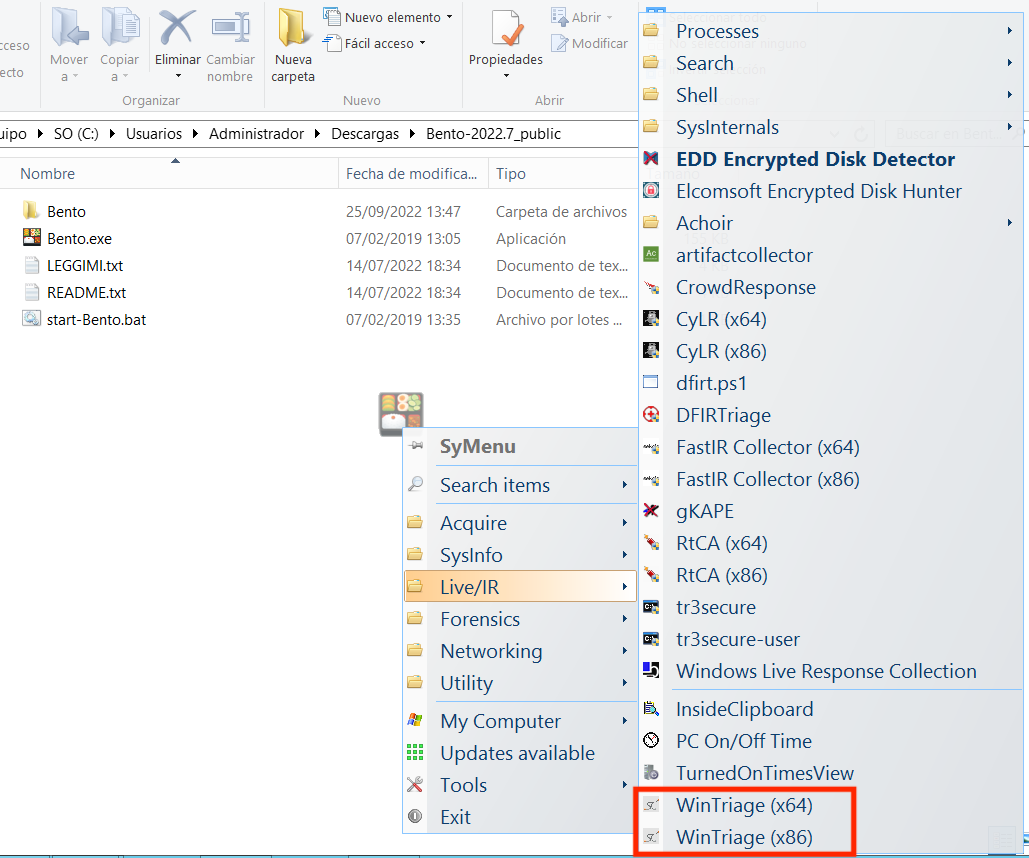Open the Utility menu entry

[520, 683]
